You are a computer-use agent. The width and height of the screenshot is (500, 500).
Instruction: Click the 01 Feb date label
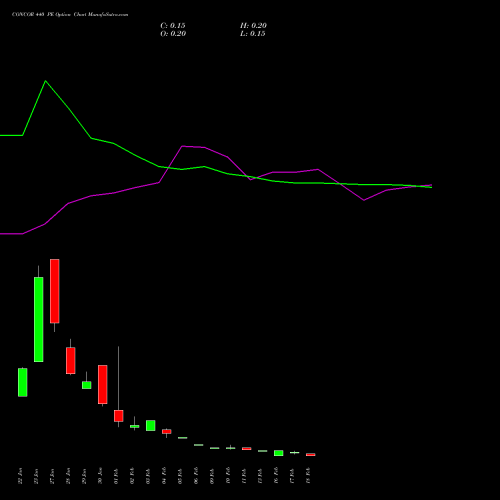click(116, 476)
